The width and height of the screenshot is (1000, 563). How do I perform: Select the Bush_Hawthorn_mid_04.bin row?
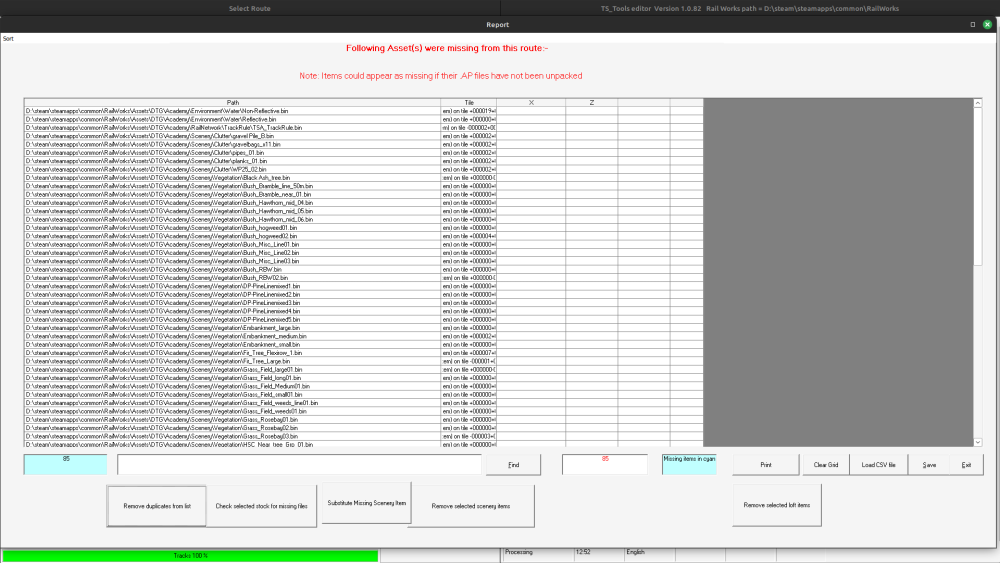pyautogui.click(x=364, y=203)
